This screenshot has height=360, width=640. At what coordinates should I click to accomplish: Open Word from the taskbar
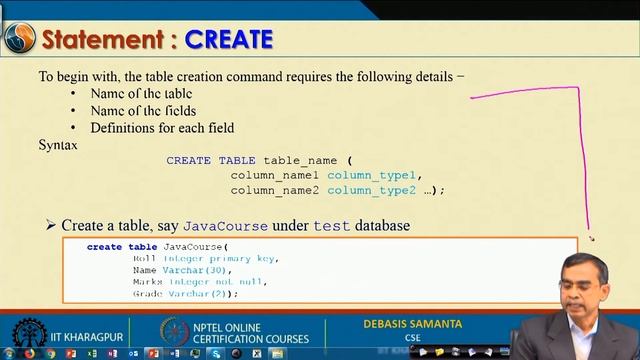[175, 353]
